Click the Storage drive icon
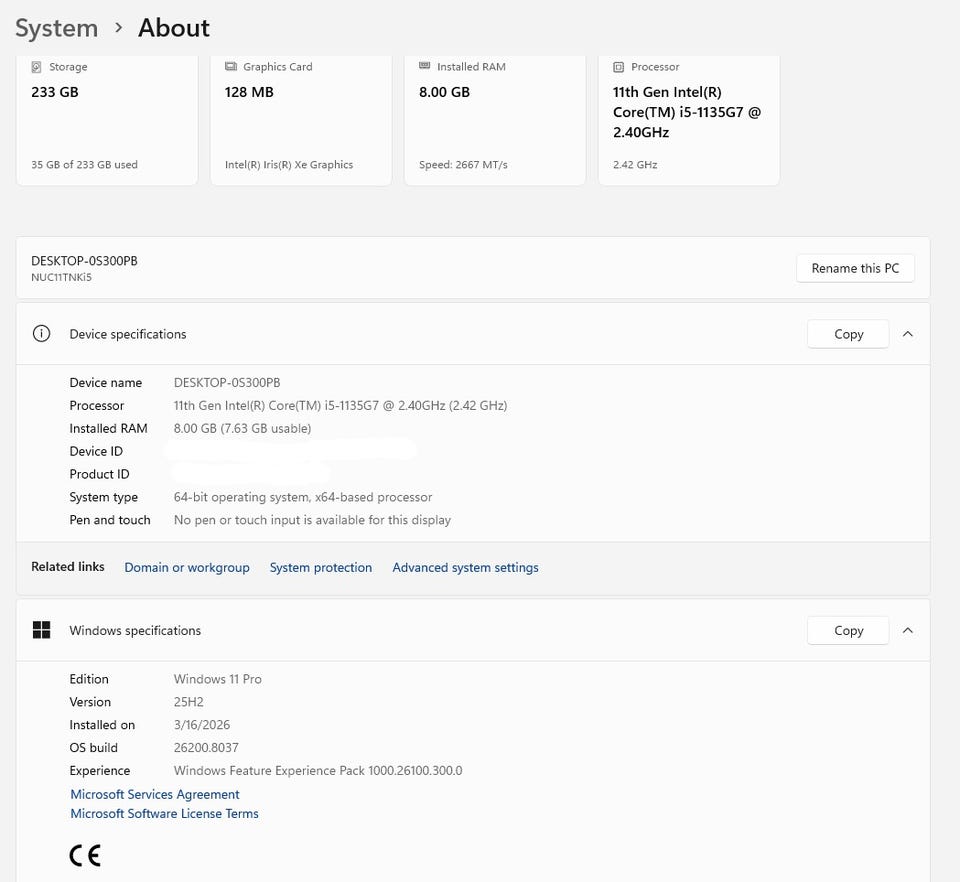This screenshot has width=960, height=882. 37,67
